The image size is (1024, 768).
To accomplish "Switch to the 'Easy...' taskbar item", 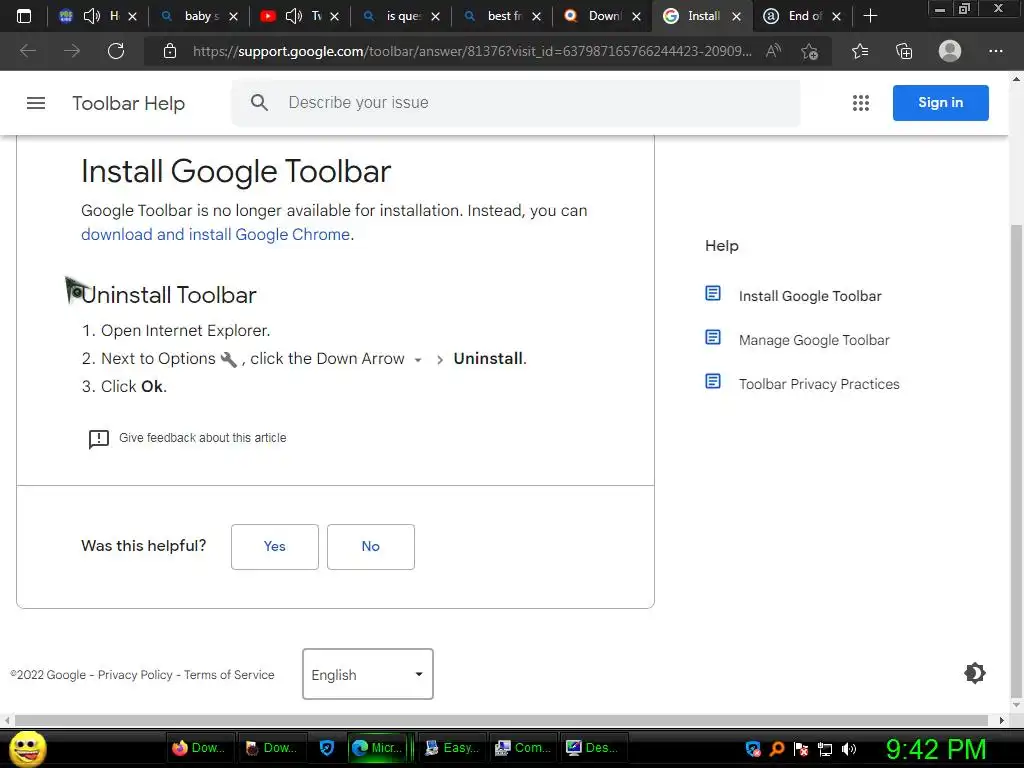I will 451,748.
